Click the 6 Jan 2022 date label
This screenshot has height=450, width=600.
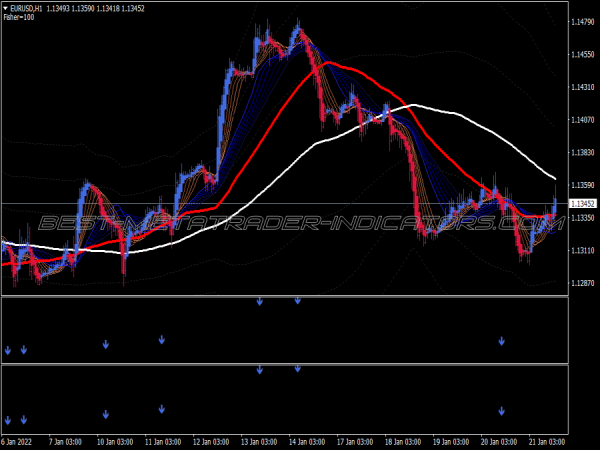(x=18, y=441)
